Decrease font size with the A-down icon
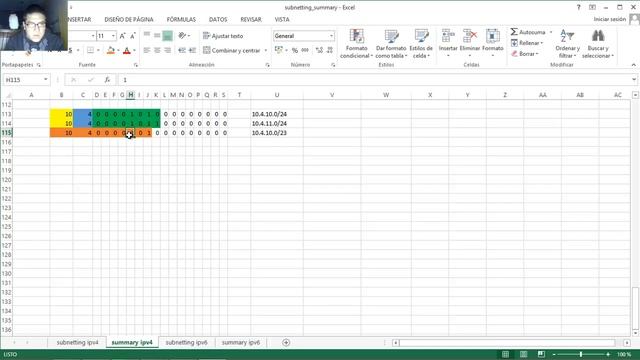 click(133, 36)
